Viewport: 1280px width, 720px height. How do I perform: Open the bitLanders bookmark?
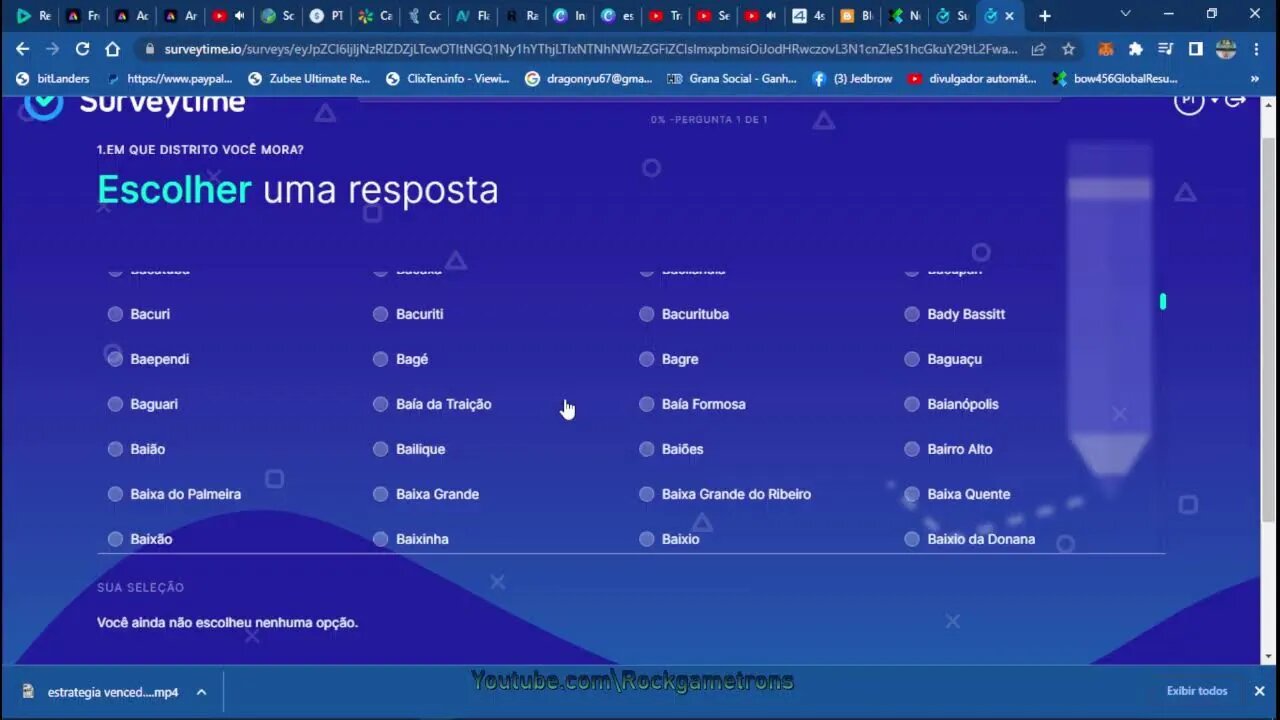pos(53,78)
